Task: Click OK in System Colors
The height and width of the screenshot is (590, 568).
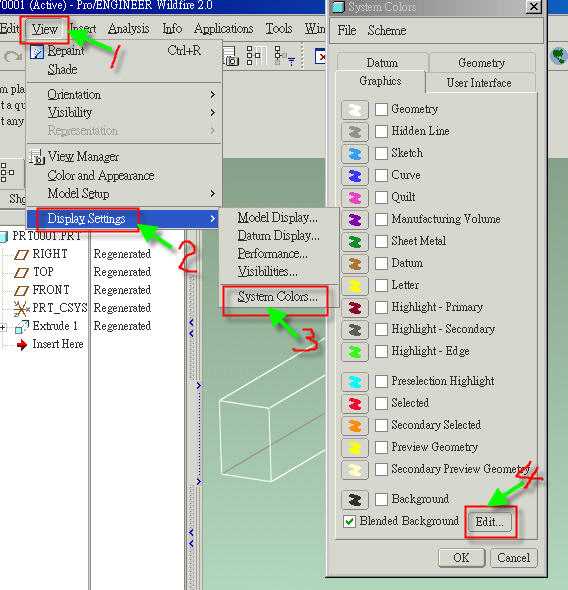Action: (x=462, y=558)
